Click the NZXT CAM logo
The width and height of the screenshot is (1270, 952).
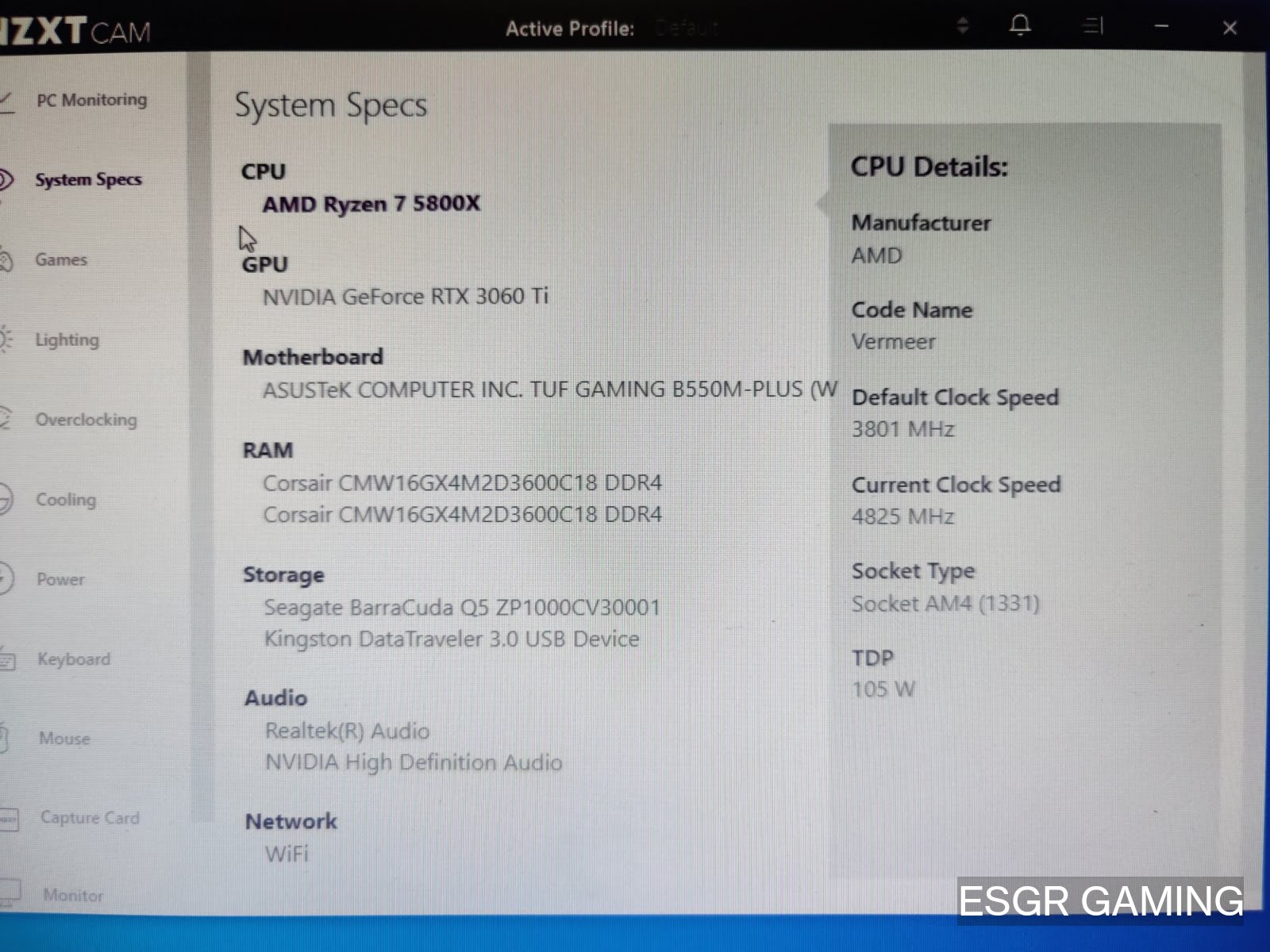75,30
